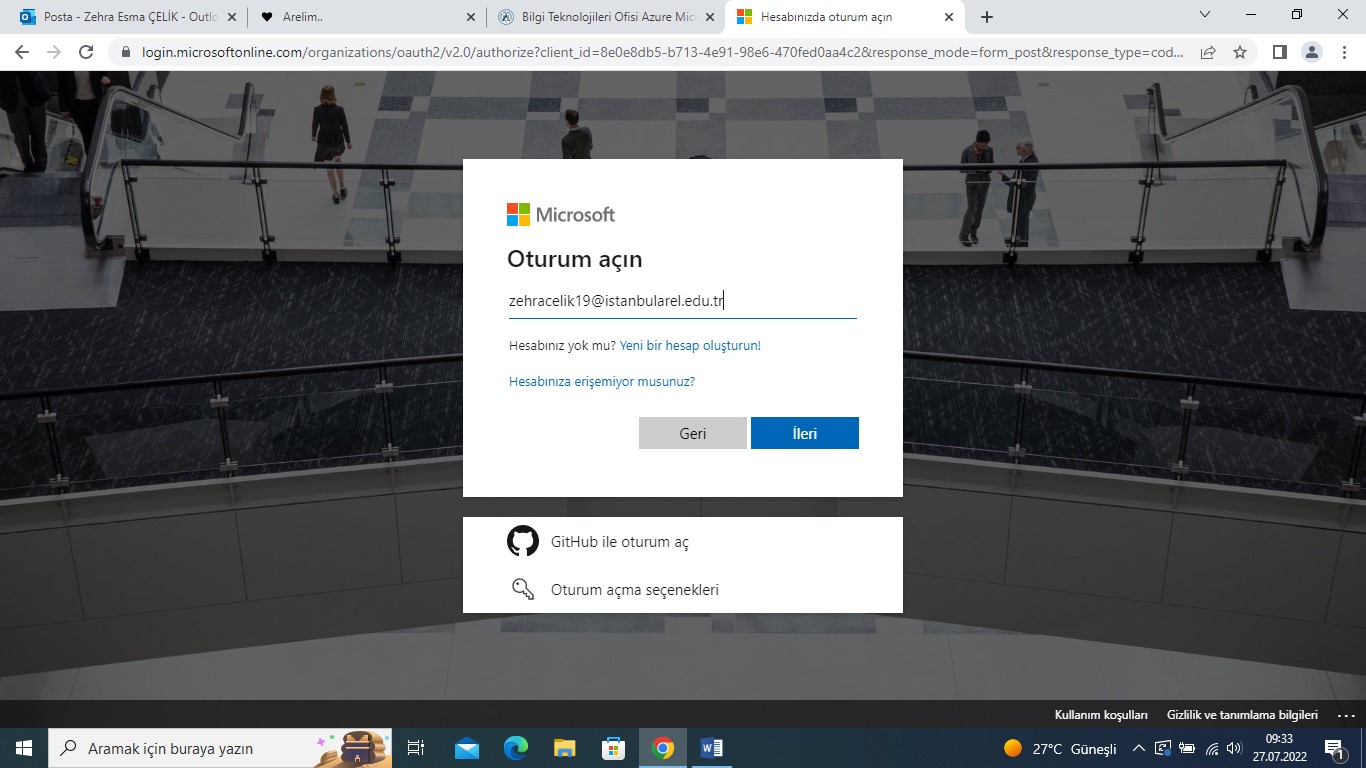This screenshot has height=768, width=1366.
Task: Open Gizlilik ve tanımlama bilgileri link
Action: [x=1242, y=715]
